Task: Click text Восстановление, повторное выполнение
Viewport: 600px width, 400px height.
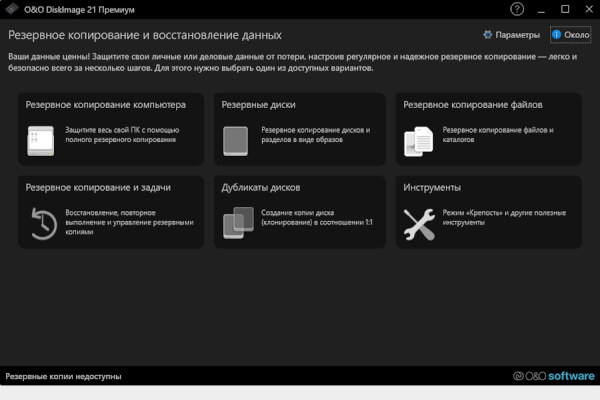Action: point(129,222)
